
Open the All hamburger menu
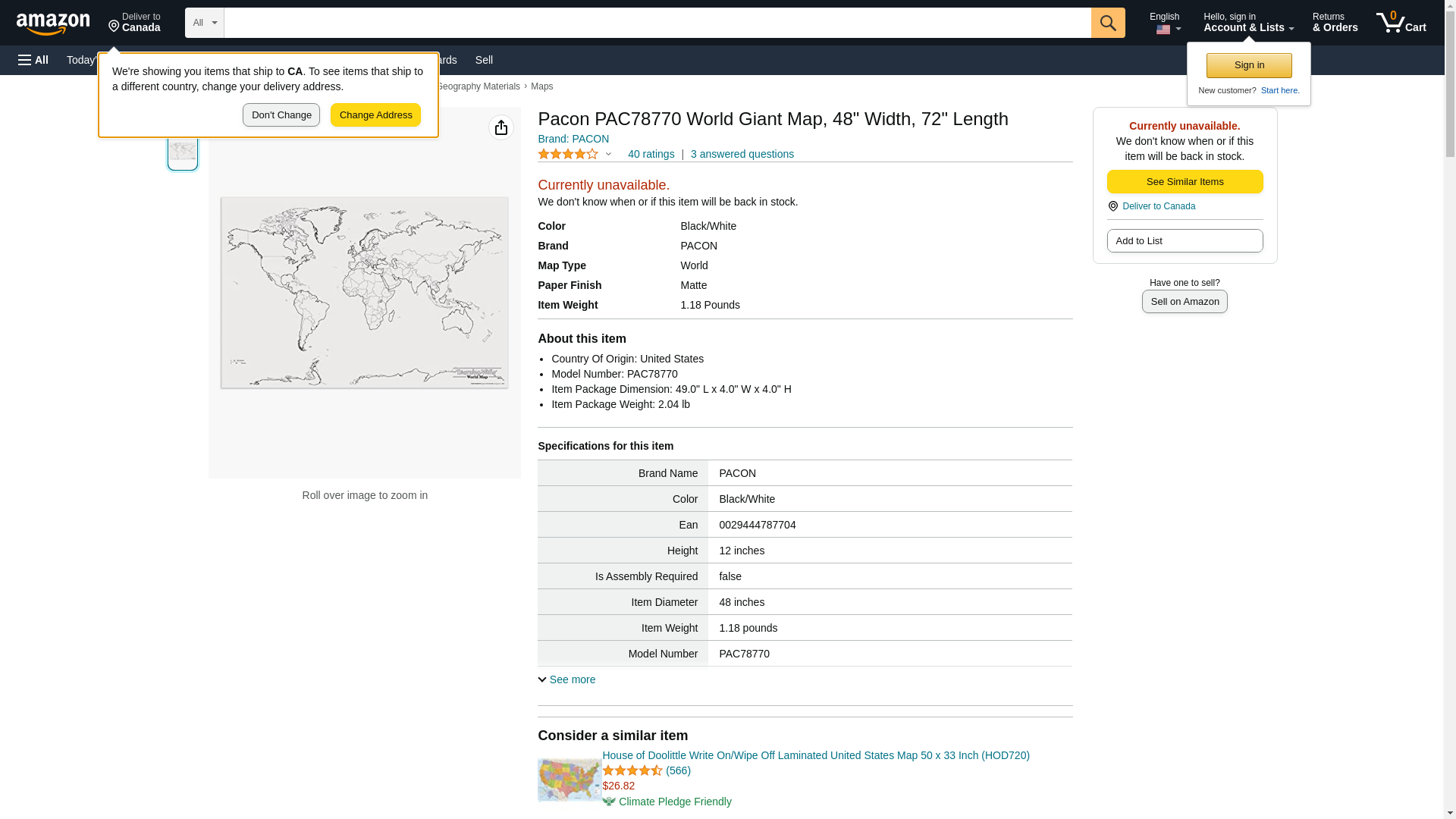point(33,60)
